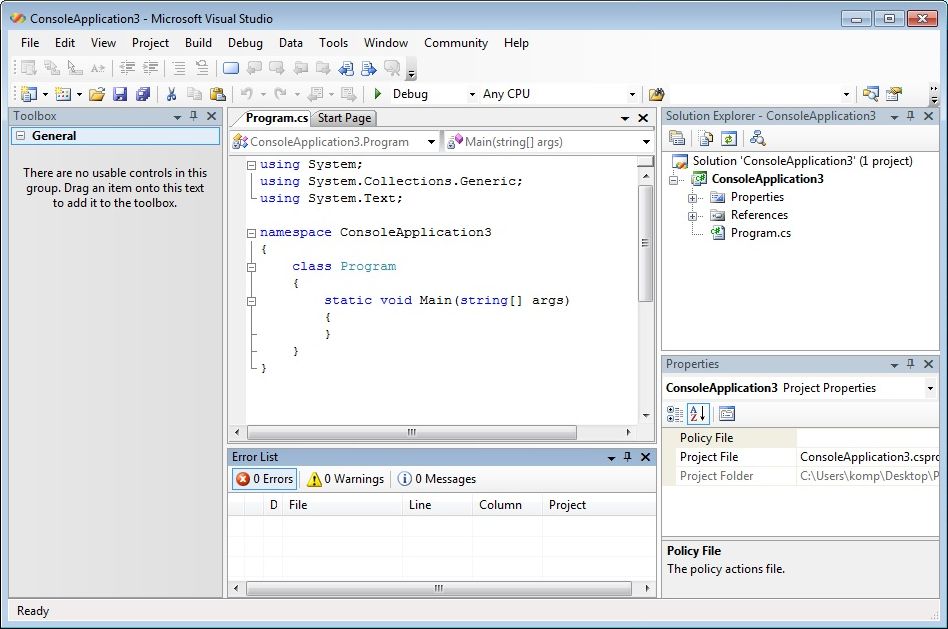
Task: Expand the References node in Solution Explorer
Action: point(692,216)
